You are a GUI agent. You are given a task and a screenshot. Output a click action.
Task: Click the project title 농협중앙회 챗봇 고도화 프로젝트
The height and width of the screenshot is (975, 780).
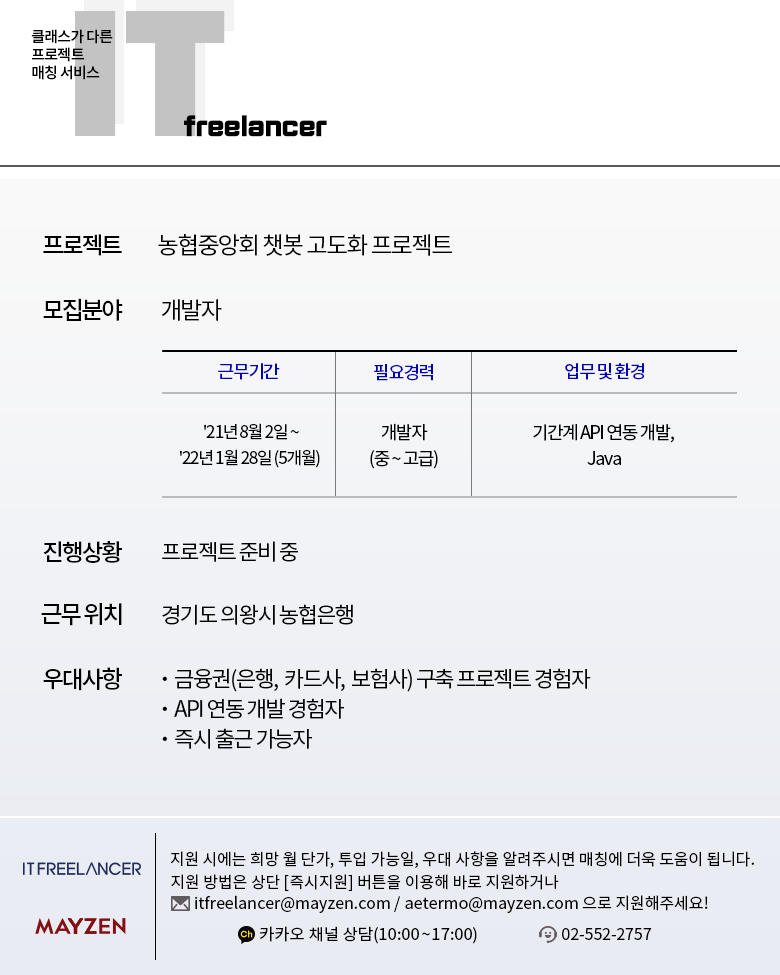(305, 244)
